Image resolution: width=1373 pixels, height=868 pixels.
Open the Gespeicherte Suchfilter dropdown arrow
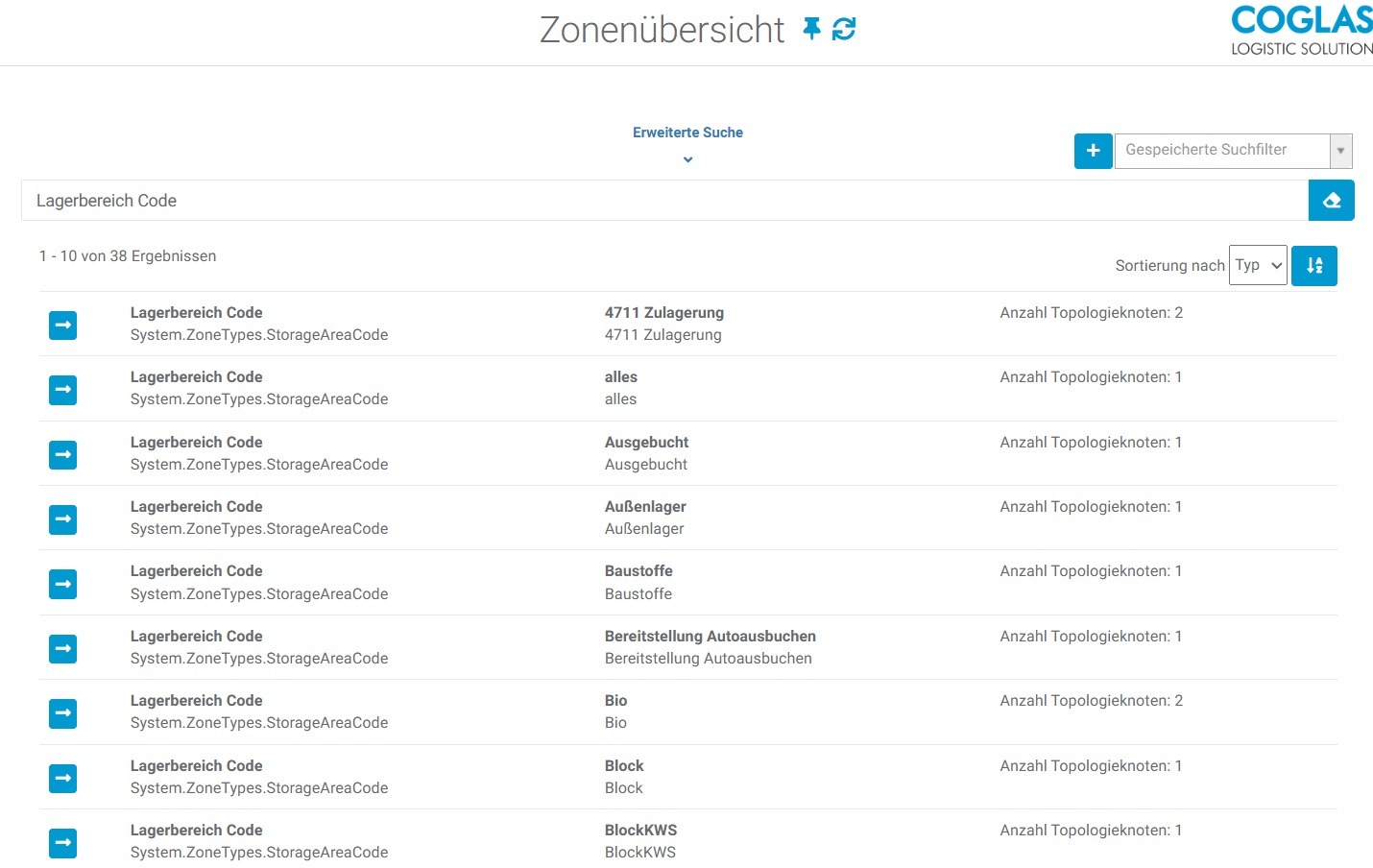[x=1340, y=151]
